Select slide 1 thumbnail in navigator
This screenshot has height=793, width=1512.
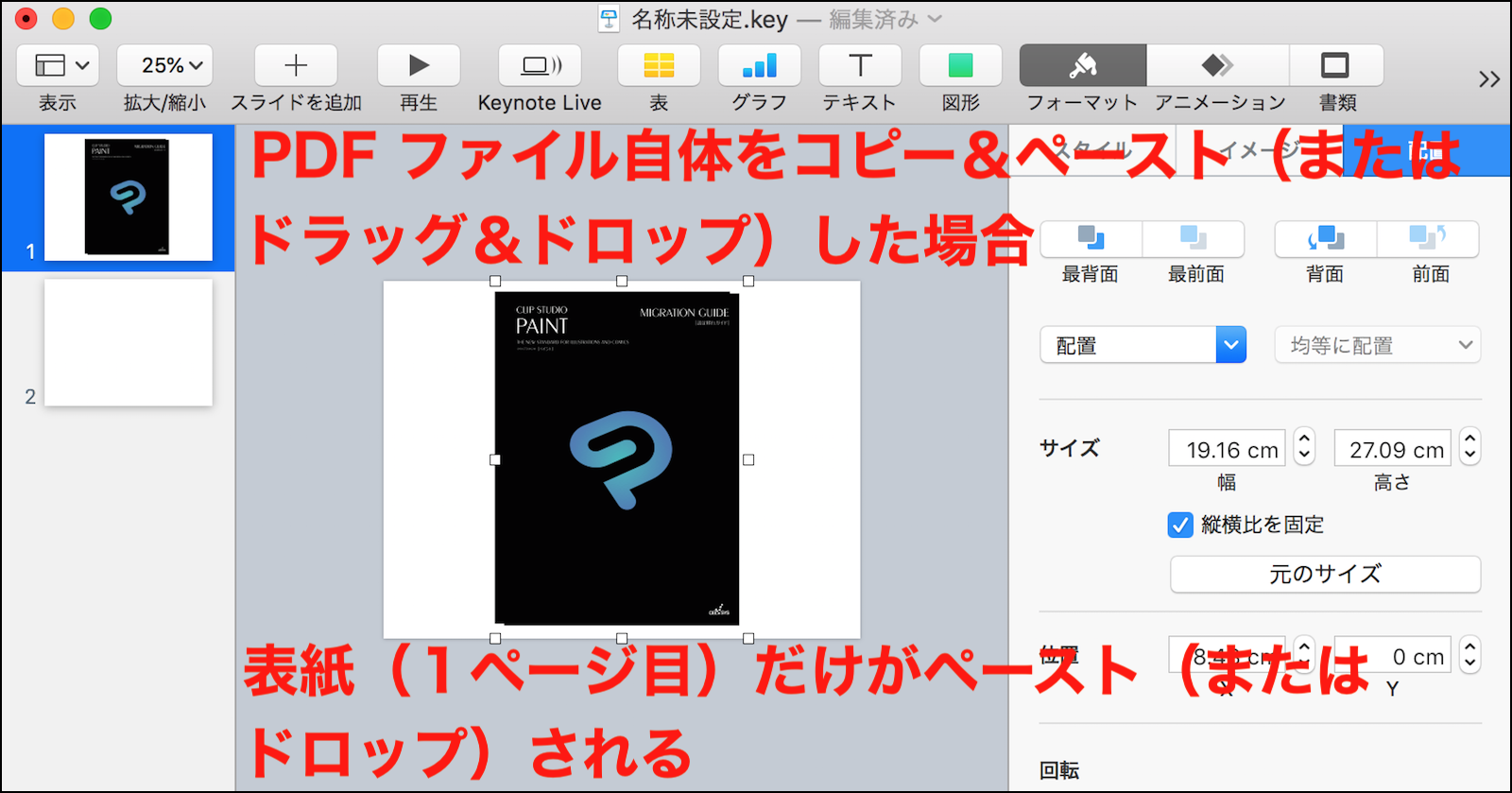pos(129,197)
